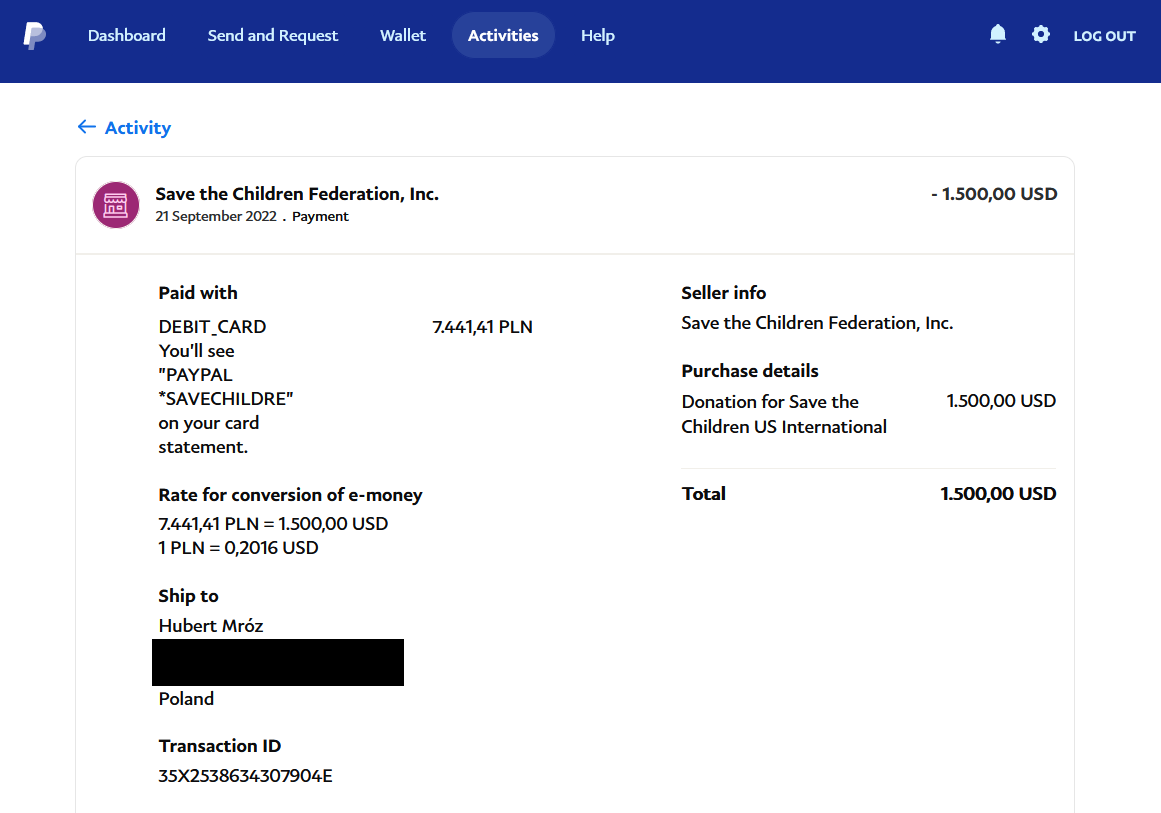Go to the Dashboard tab
Viewport: 1161px width, 813px height.
tap(127, 36)
